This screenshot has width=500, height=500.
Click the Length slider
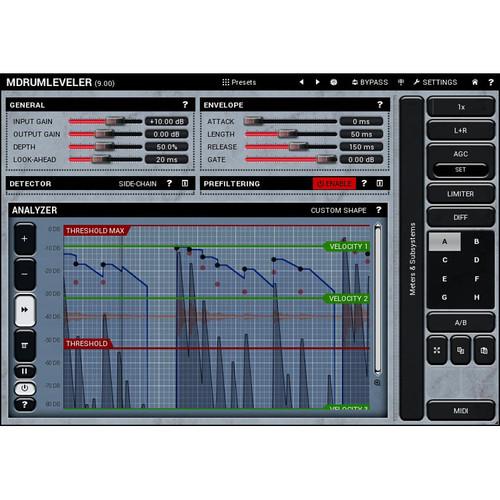[290, 134]
